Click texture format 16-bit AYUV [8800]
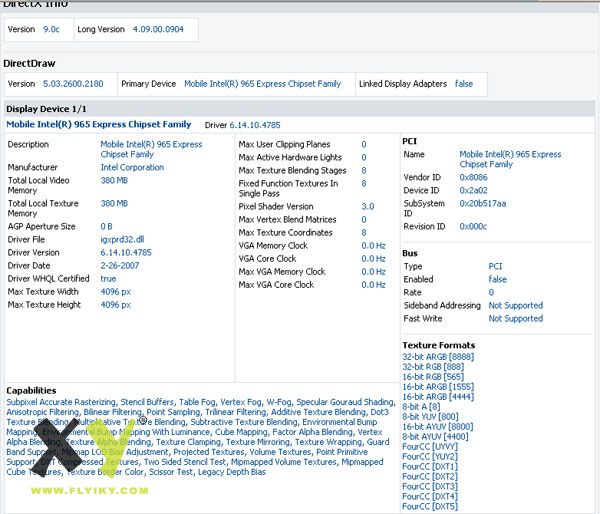 click(438, 426)
